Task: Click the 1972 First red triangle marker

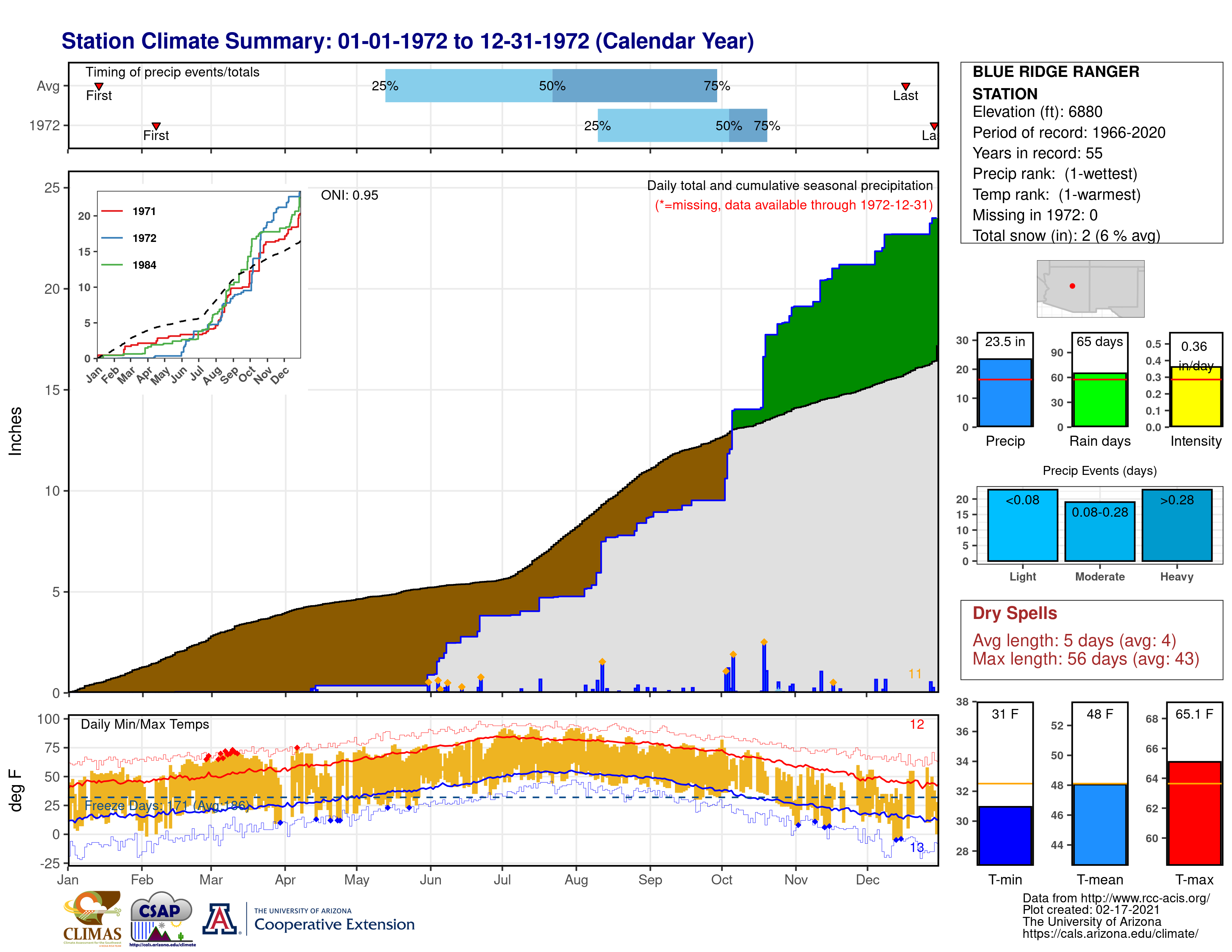Action: pos(156,126)
